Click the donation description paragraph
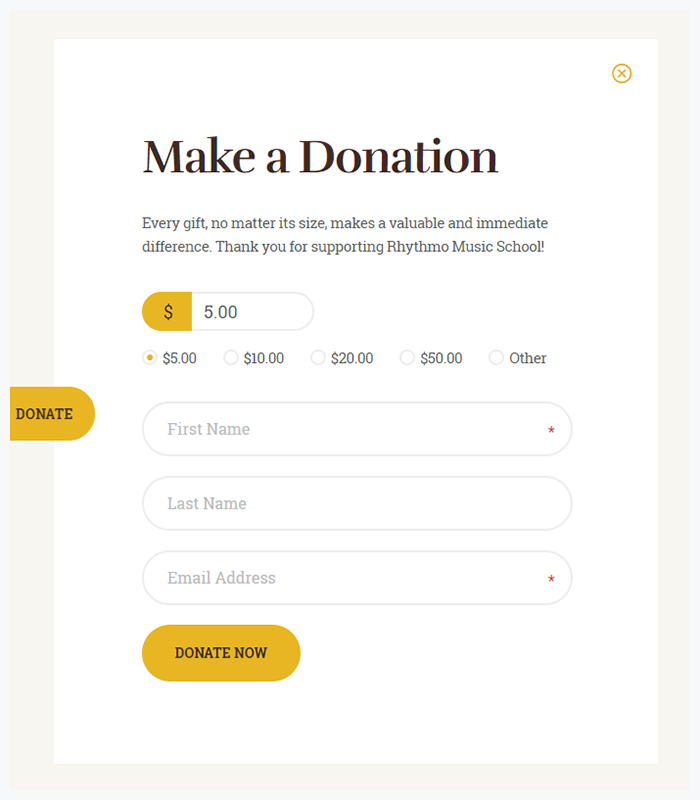 click(345, 234)
